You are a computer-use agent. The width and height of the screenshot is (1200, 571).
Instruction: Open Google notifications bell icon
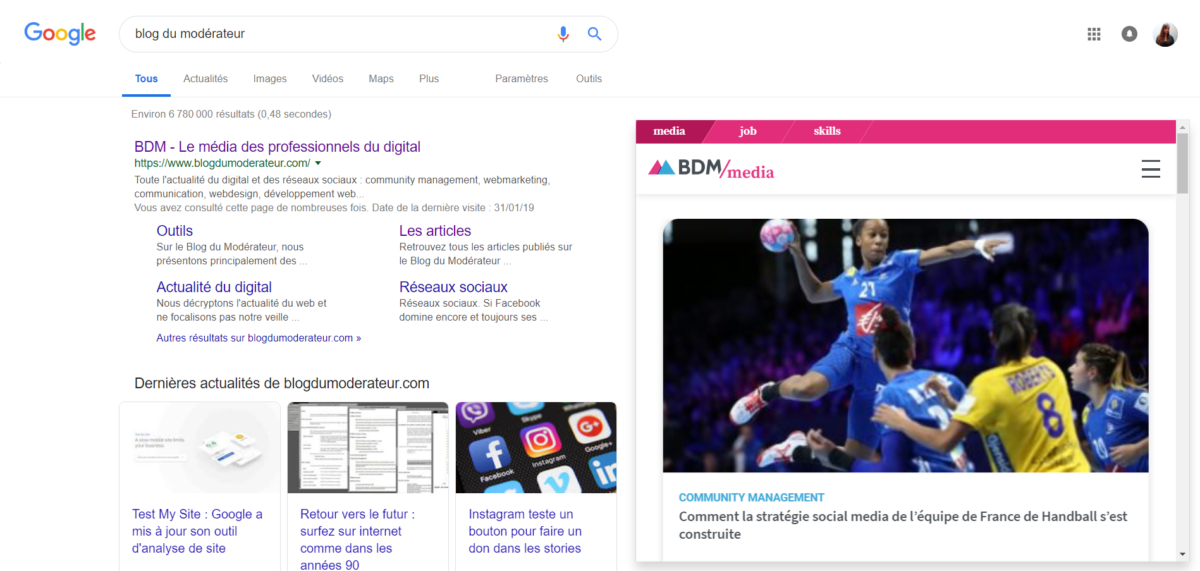tap(1129, 34)
